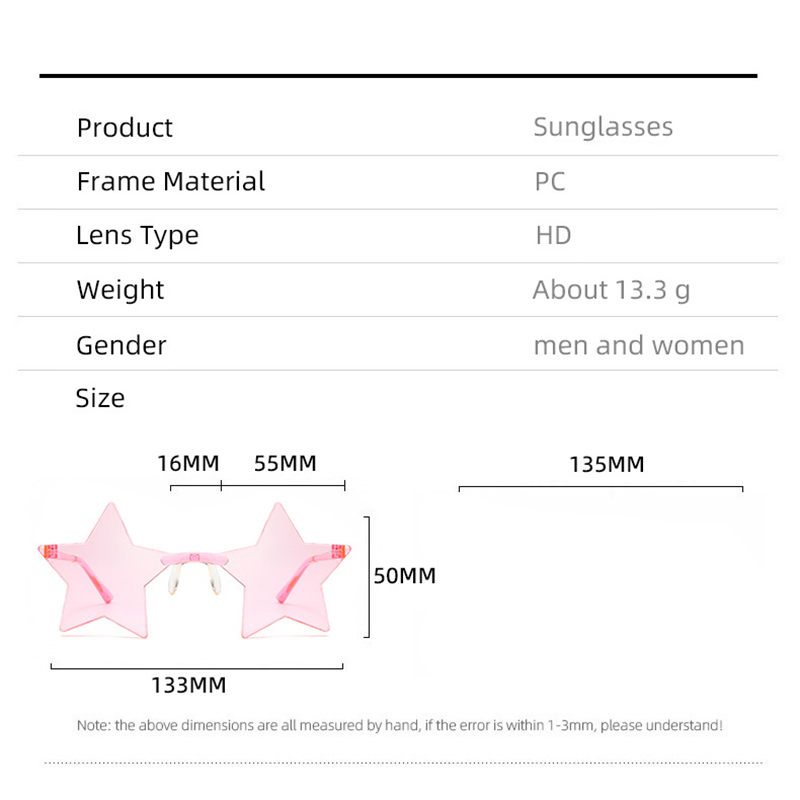Click the About 13.3 g value
This screenshot has height=800, width=800.
click(611, 290)
